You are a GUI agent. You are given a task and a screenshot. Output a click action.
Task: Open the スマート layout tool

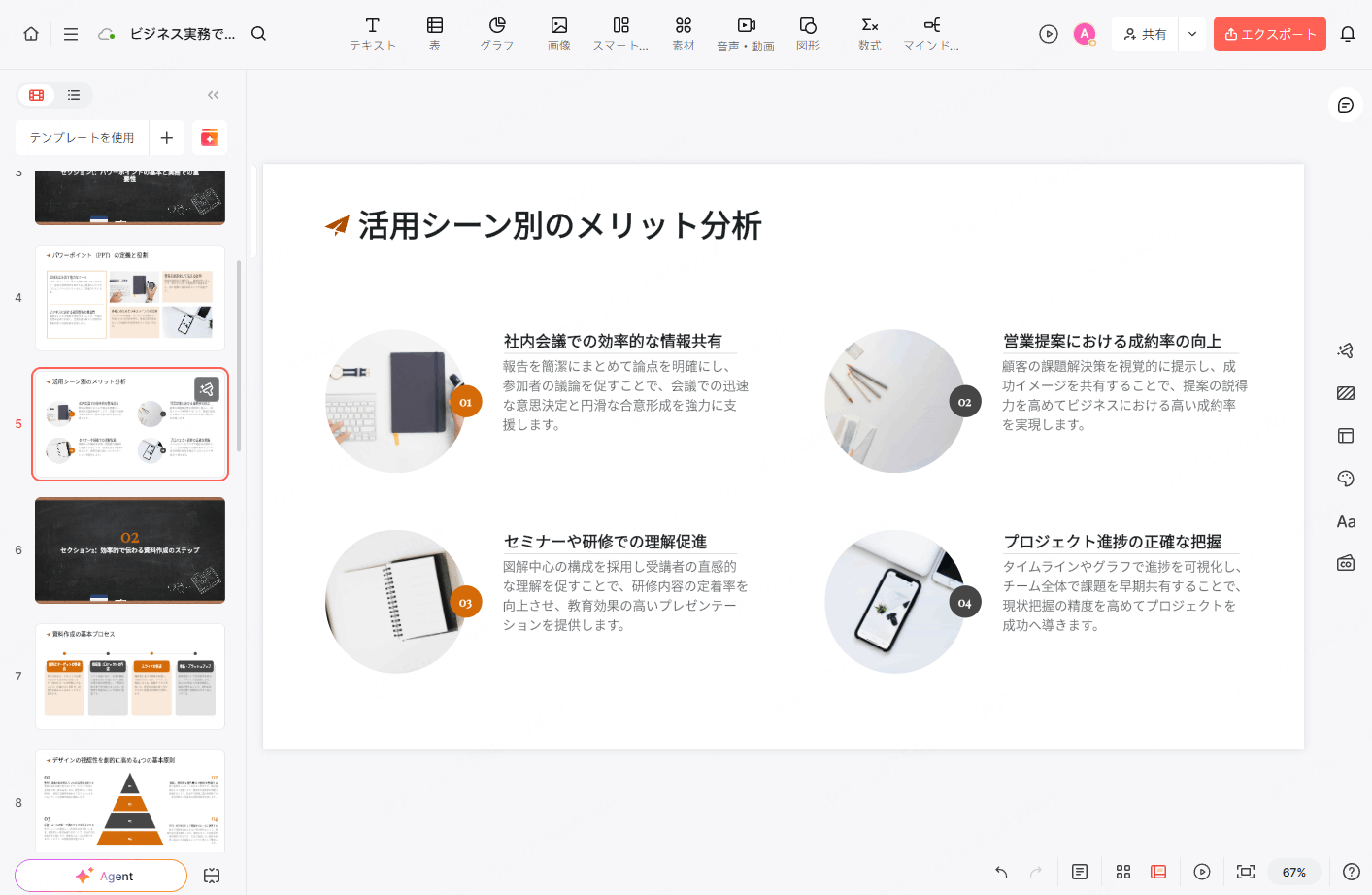pos(620,34)
